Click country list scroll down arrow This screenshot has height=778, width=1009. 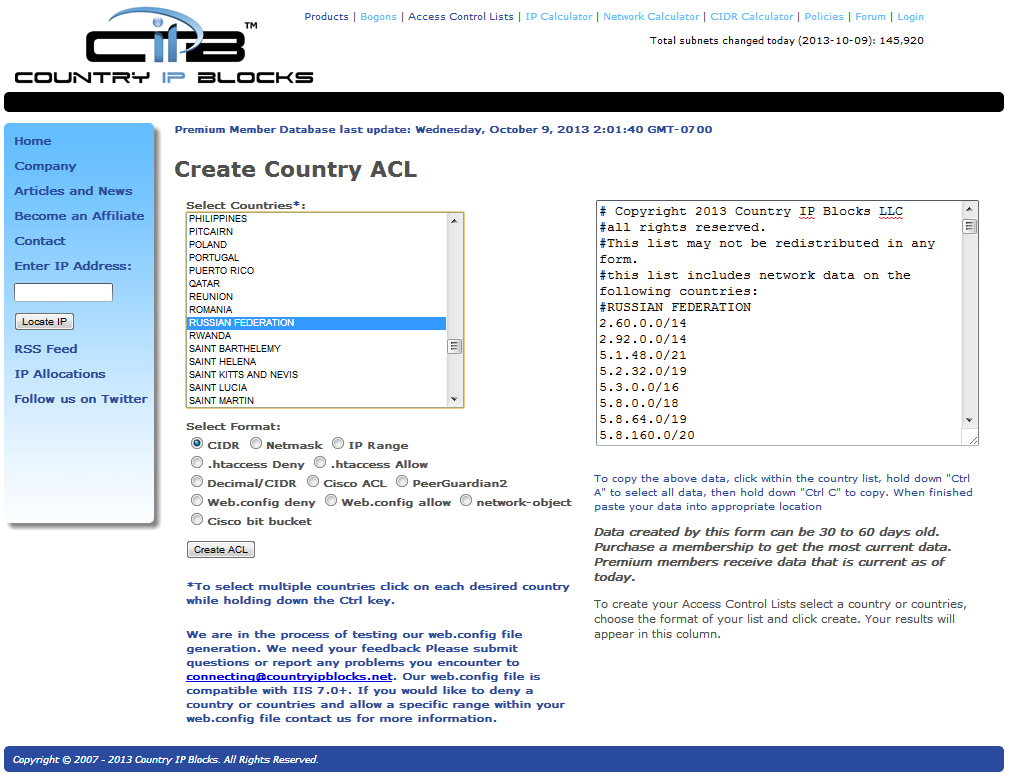(454, 399)
